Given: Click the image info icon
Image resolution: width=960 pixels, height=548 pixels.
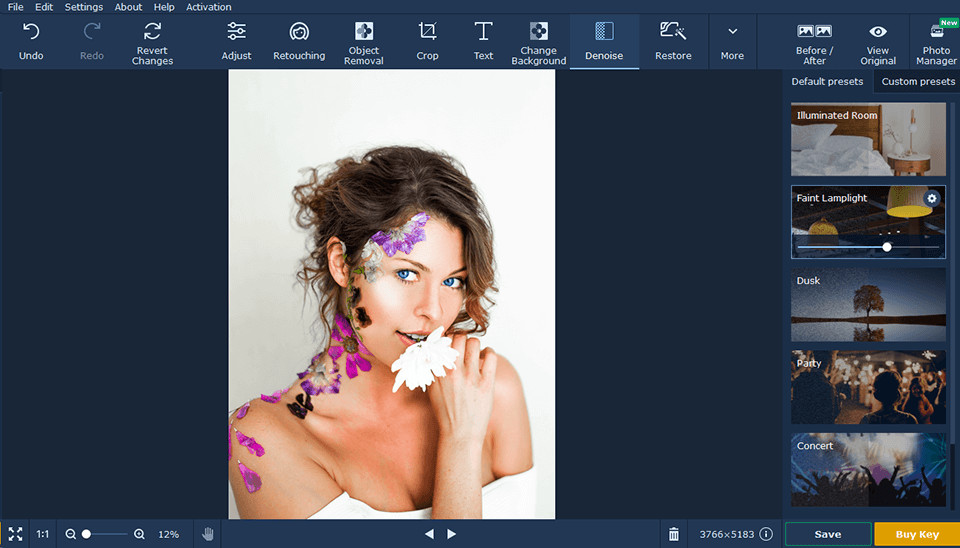Looking at the screenshot, I should pyautogui.click(x=766, y=534).
